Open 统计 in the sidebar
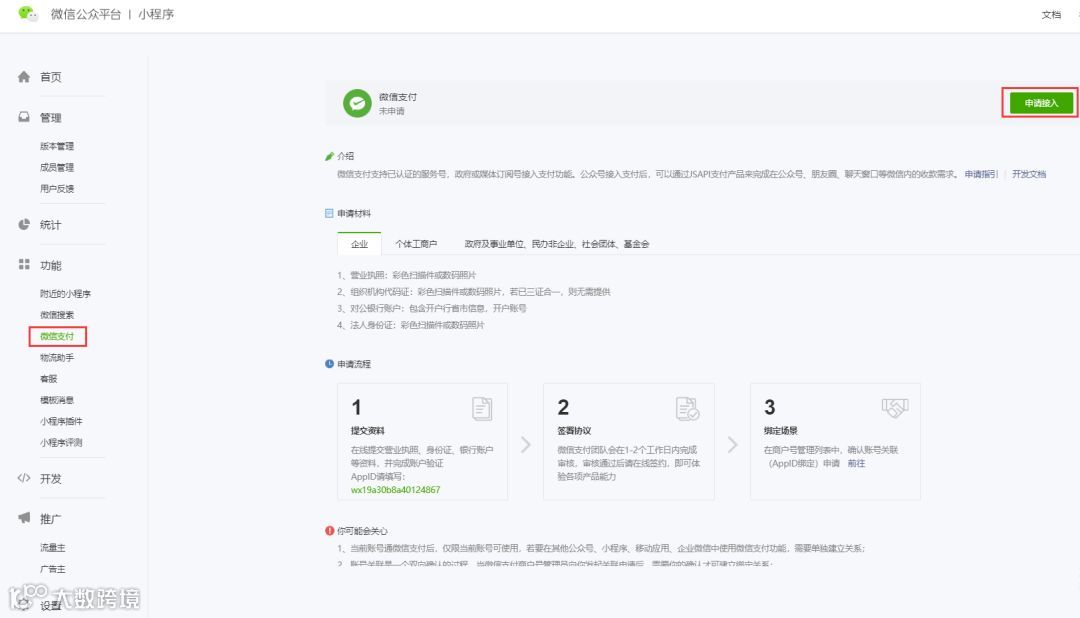Screen dimensions: 1080x618 [x=50, y=225]
